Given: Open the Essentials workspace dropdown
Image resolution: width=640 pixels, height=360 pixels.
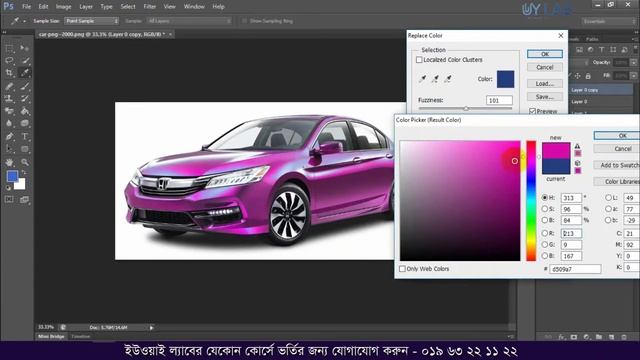Looking at the screenshot, I should (608, 21).
